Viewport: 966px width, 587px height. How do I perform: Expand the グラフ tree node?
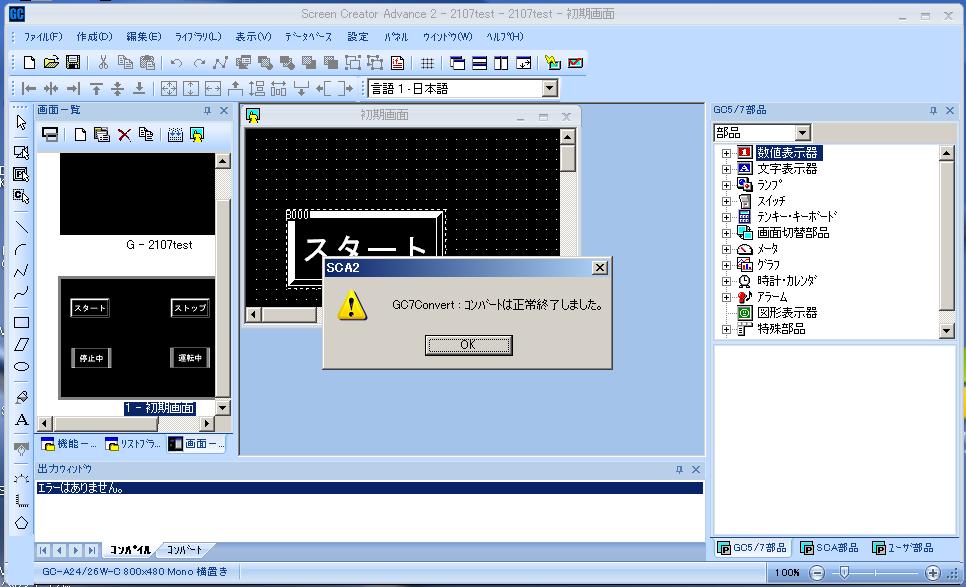726,265
